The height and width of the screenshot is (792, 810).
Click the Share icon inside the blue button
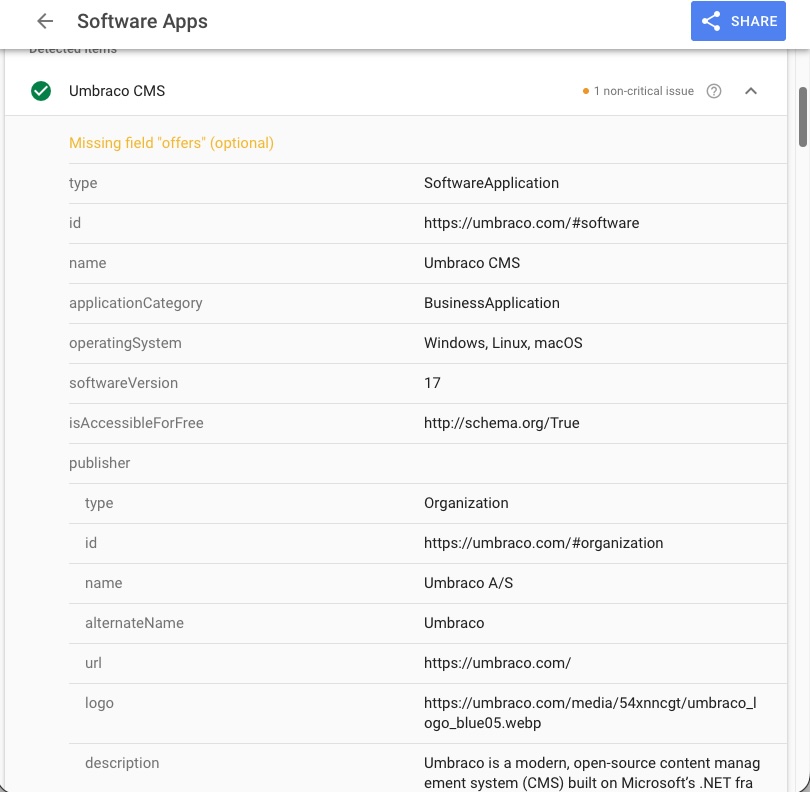point(711,21)
